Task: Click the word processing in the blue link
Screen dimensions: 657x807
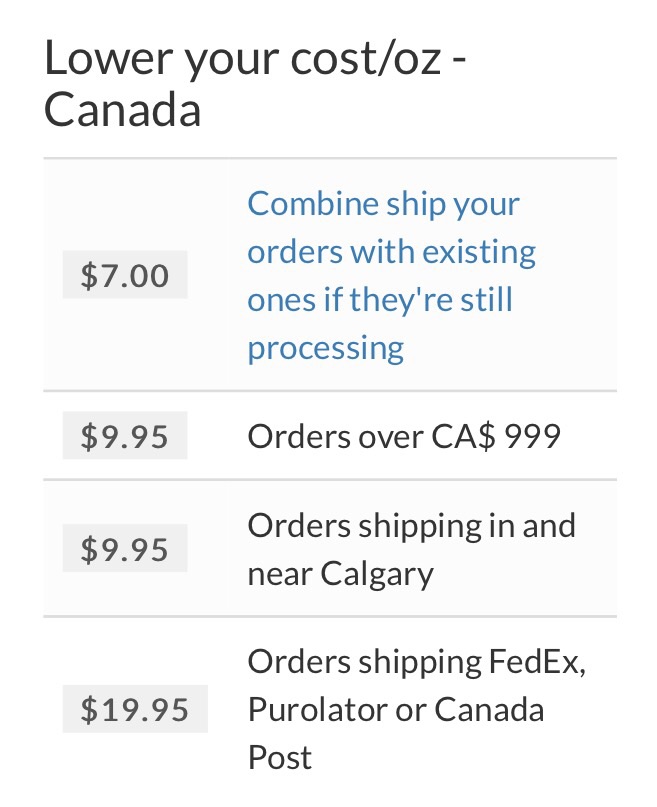Action: [x=326, y=348]
